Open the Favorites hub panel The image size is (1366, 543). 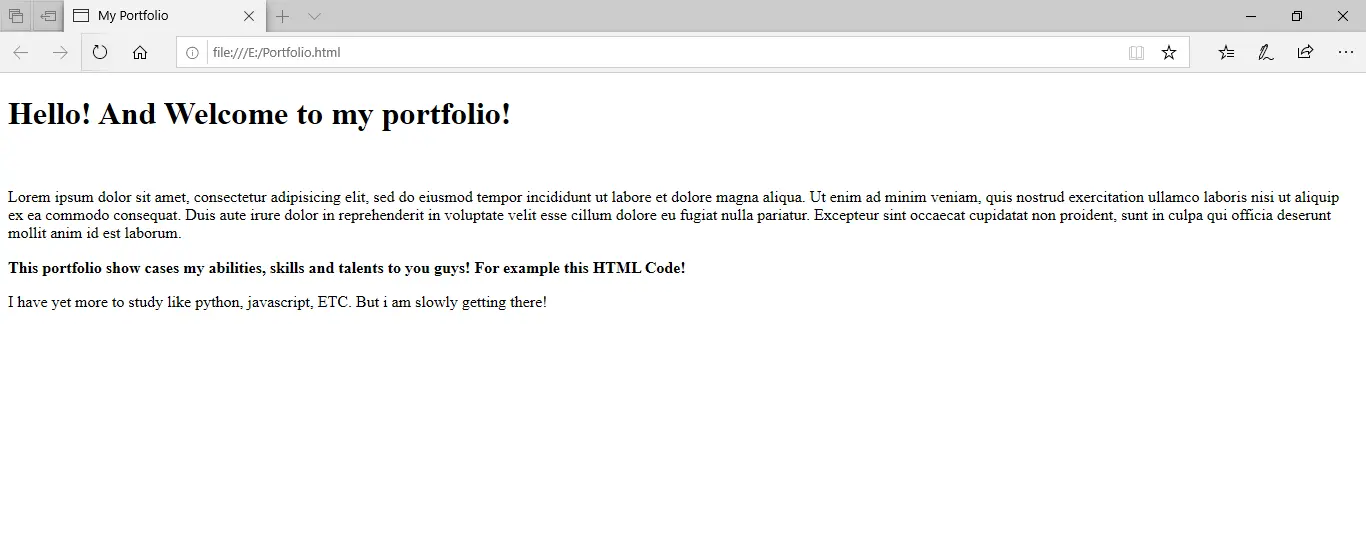[1226, 53]
